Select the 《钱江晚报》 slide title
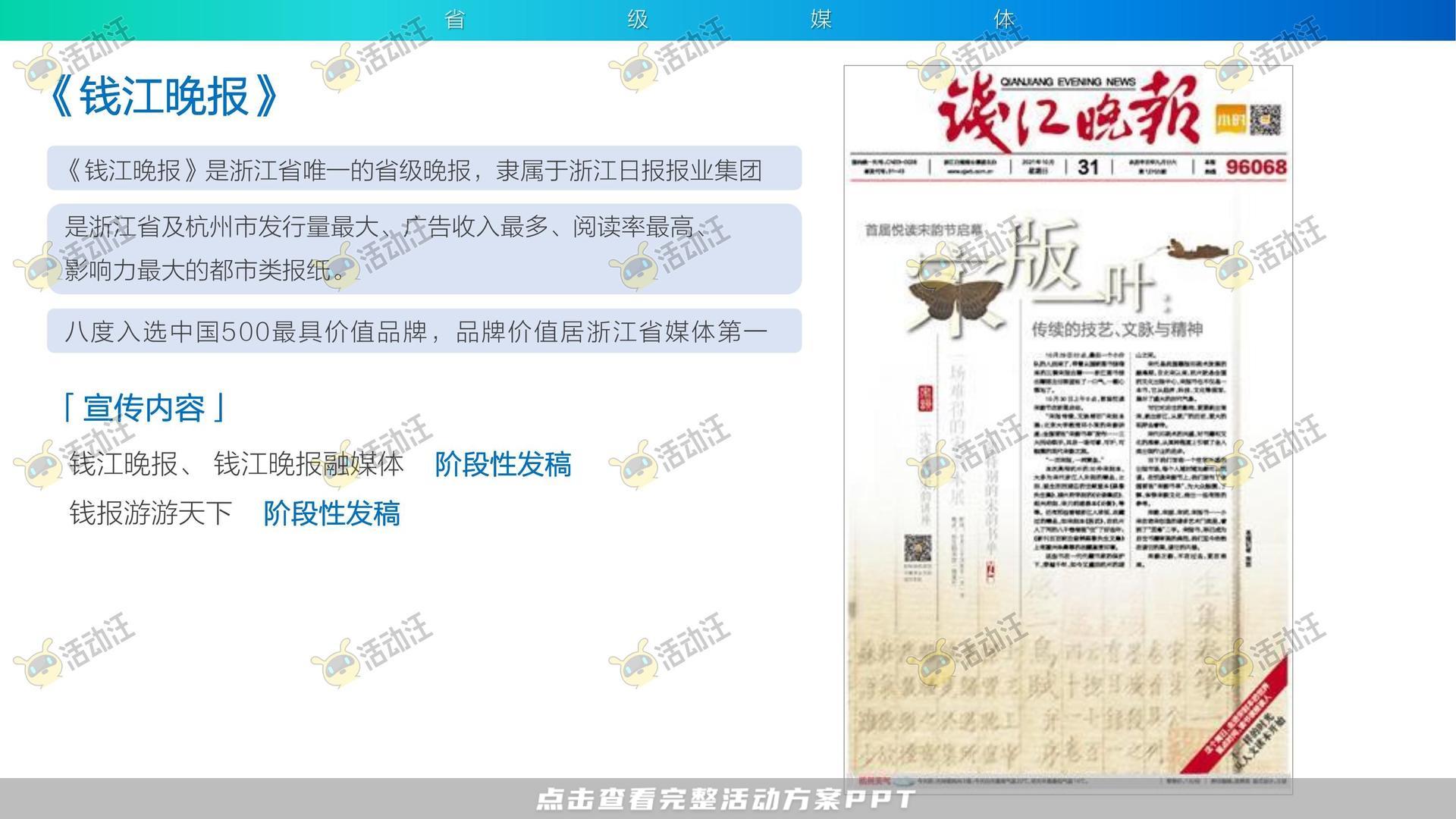1456x819 pixels. (164, 96)
